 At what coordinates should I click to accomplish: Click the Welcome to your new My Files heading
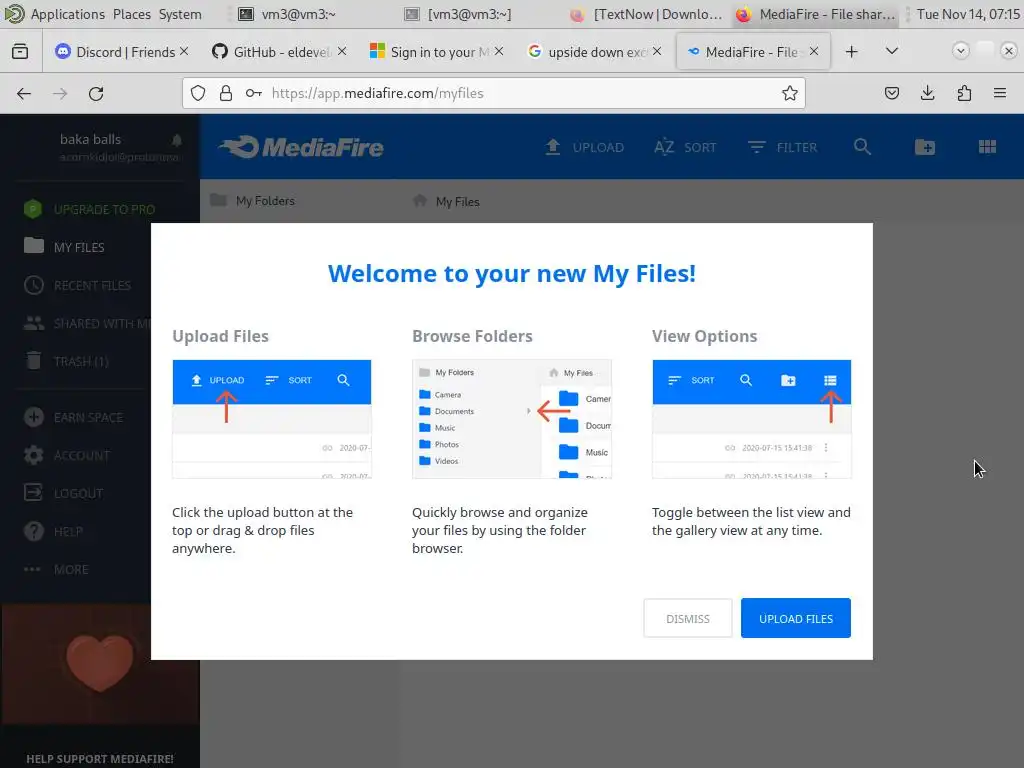tap(512, 273)
